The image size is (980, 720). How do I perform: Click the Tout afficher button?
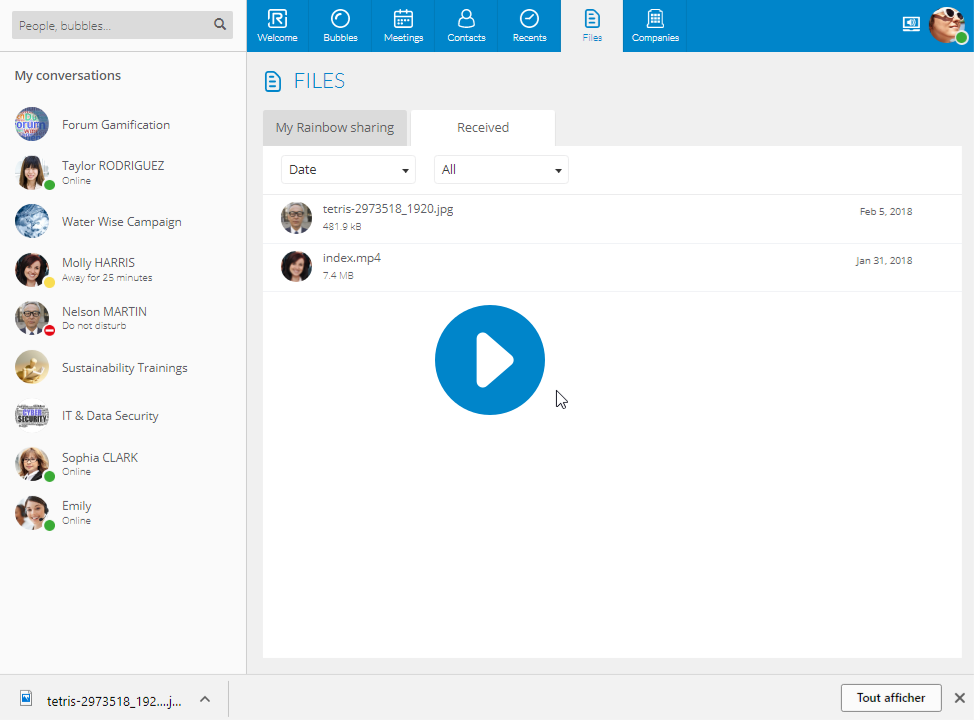[x=891, y=698]
